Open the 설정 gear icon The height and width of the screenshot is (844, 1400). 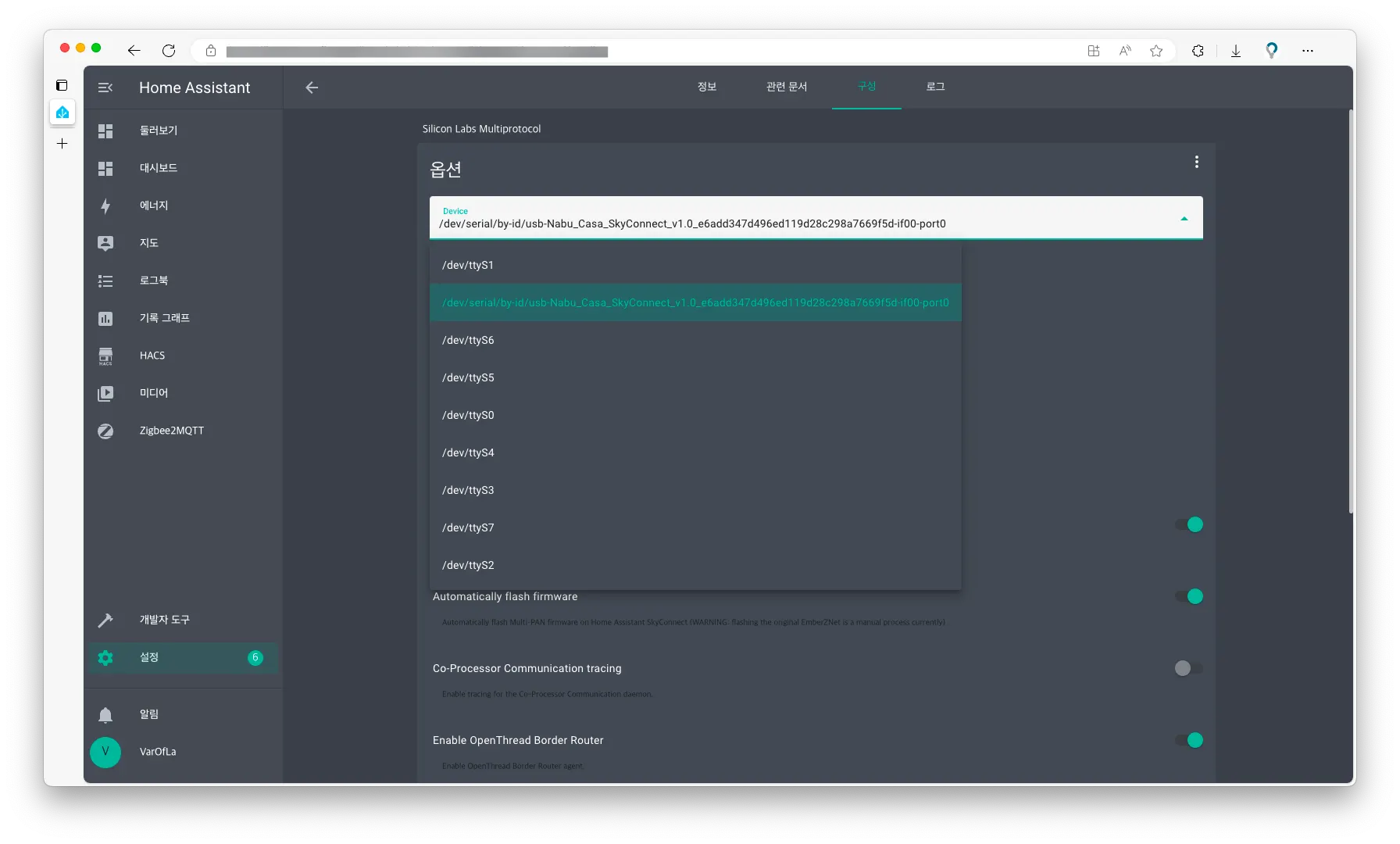click(105, 657)
